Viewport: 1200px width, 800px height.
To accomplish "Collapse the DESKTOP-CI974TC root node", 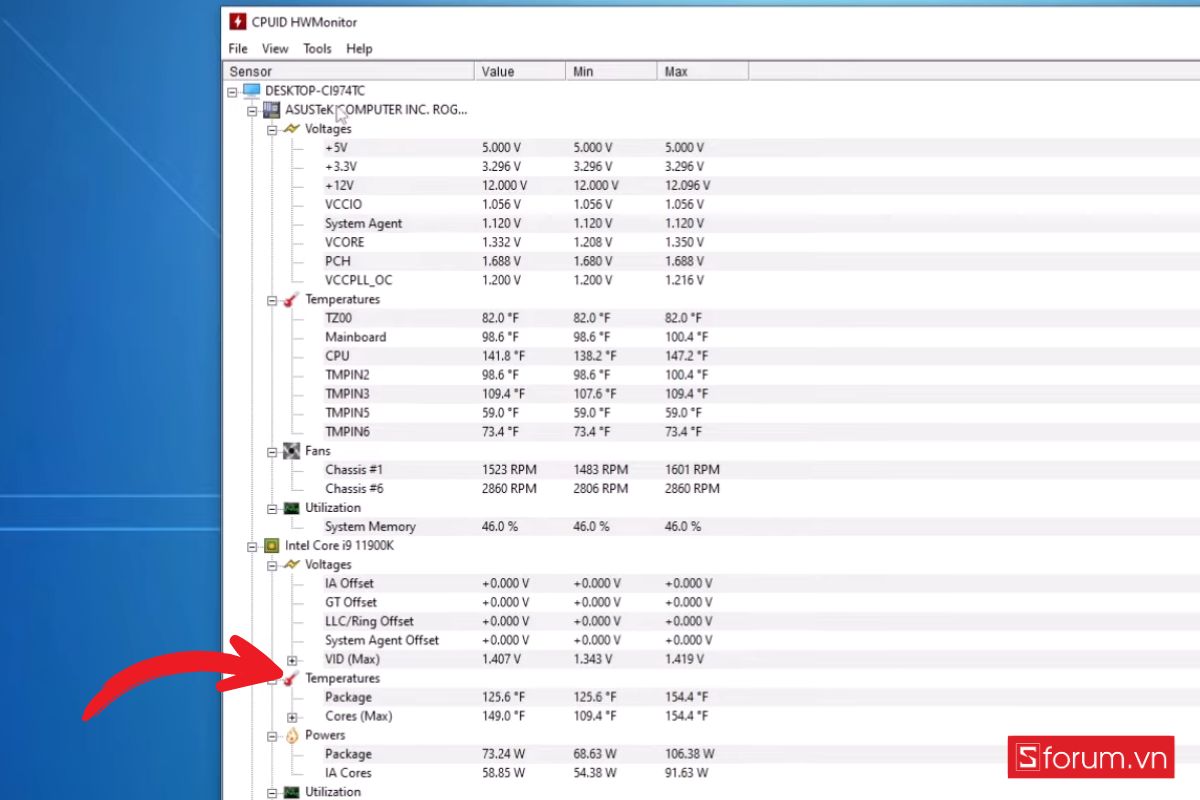I will [x=232, y=91].
